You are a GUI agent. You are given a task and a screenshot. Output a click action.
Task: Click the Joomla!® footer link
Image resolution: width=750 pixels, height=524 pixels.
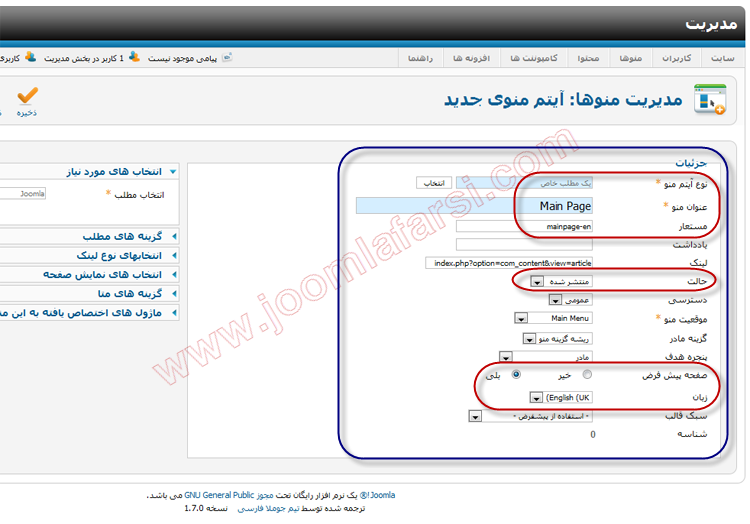click(x=377, y=495)
